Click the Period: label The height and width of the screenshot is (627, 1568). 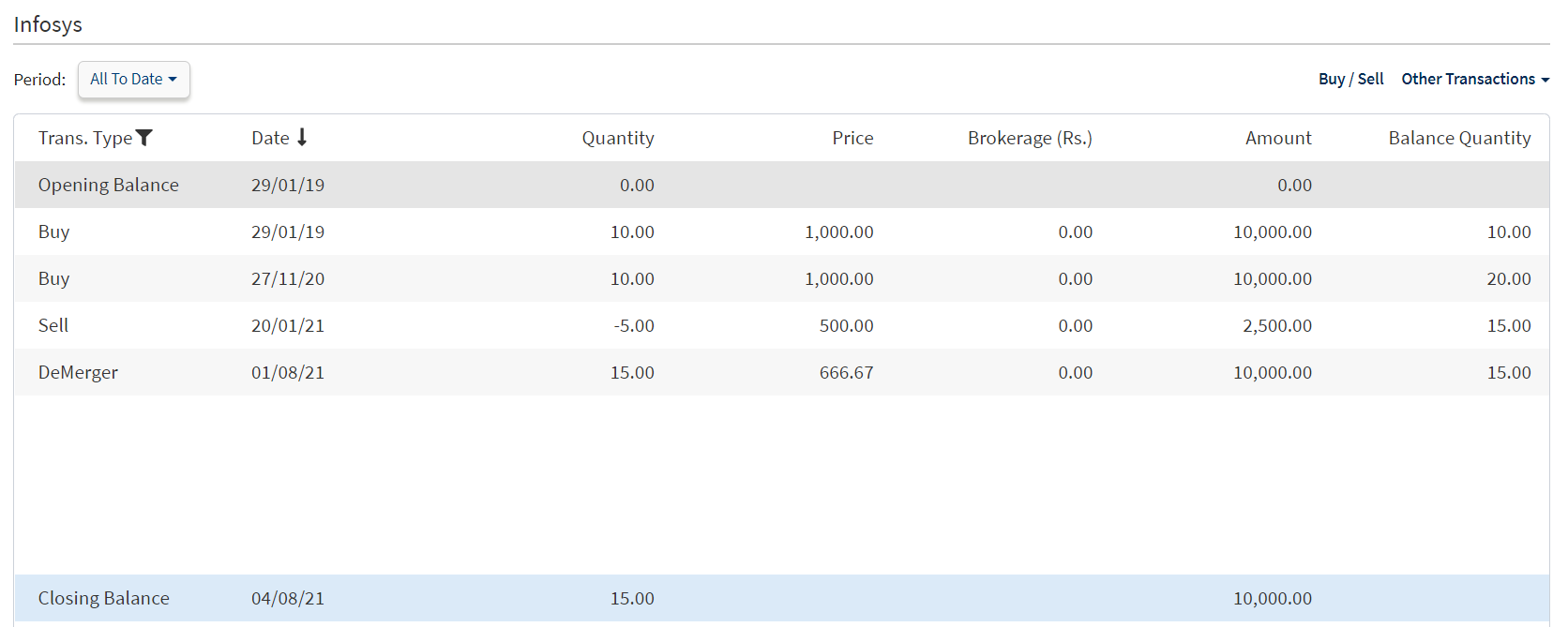[x=39, y=80]
